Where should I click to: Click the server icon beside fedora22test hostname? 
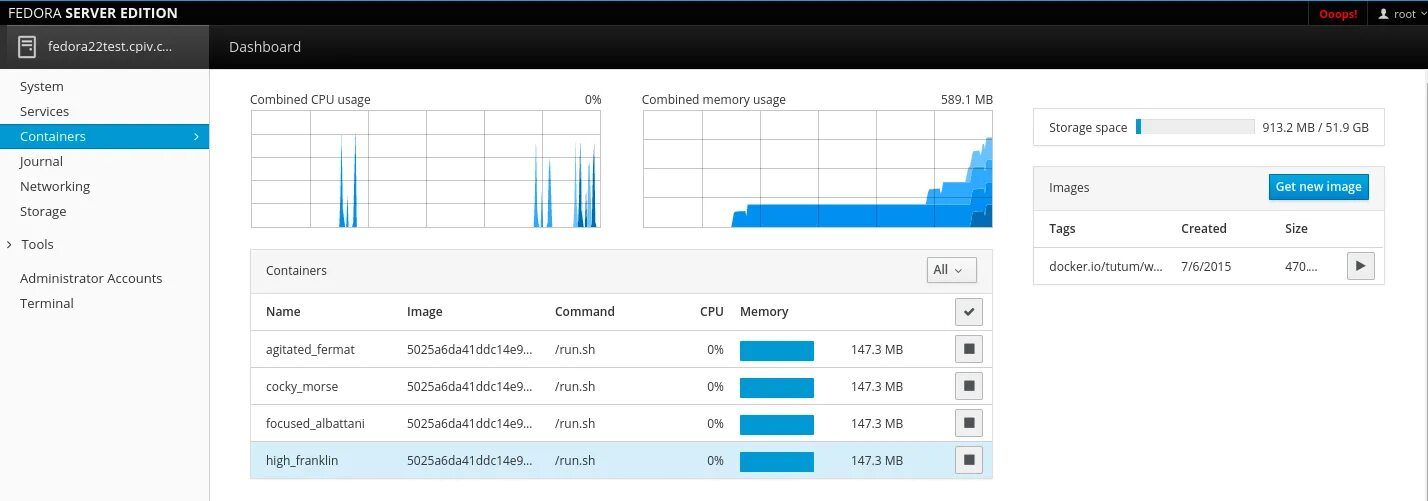click(x=27, y=46)
